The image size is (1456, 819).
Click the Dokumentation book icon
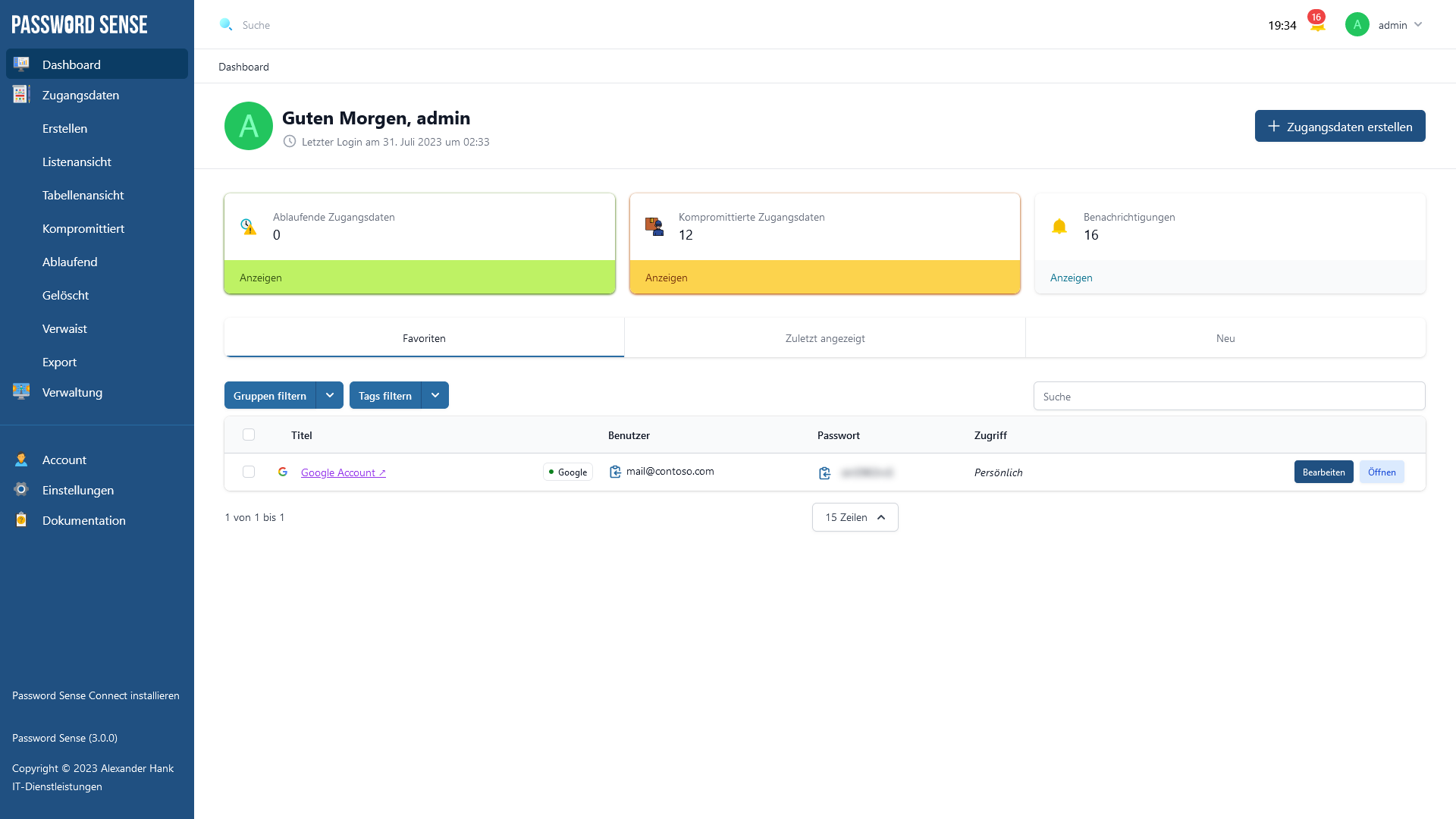pos(21,520)
